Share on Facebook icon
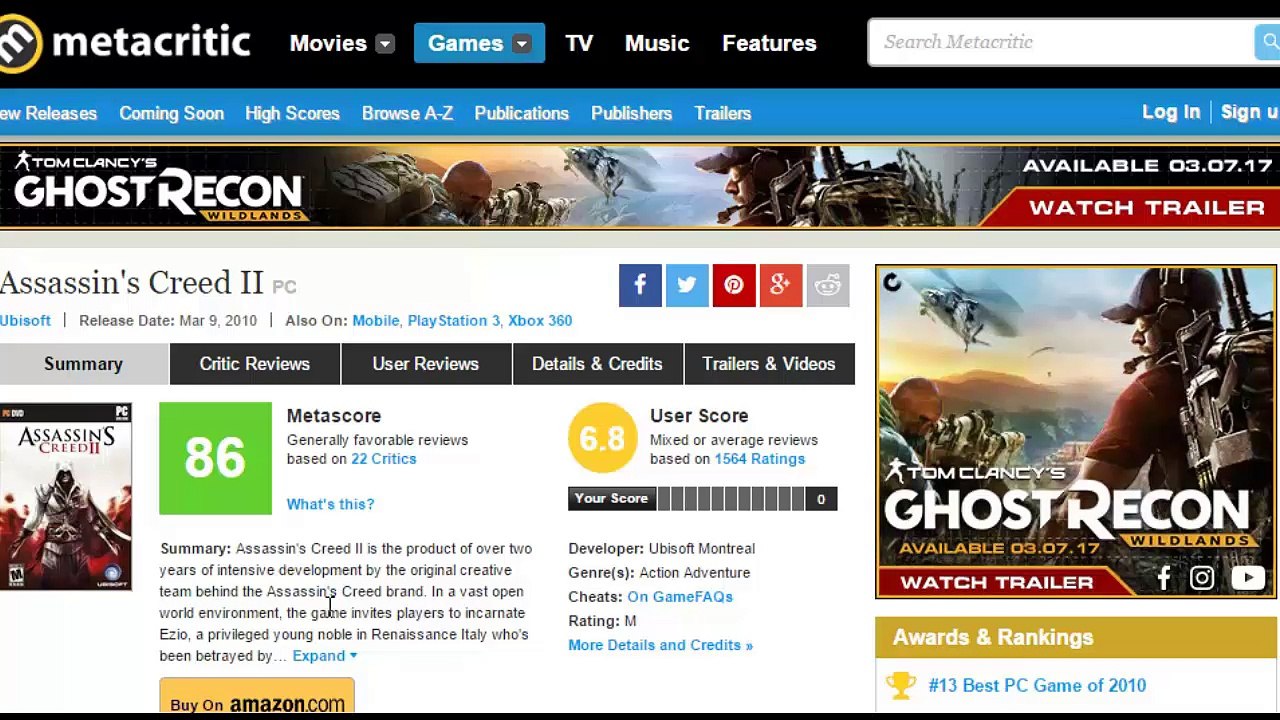 point(640,285)
